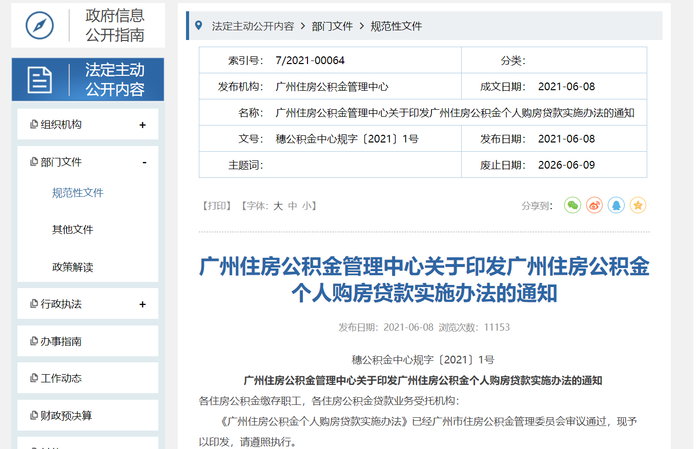Expand 行政执法 with its plus sign
The height and width of the screenshot is (449, 700).
click(142, 304)
